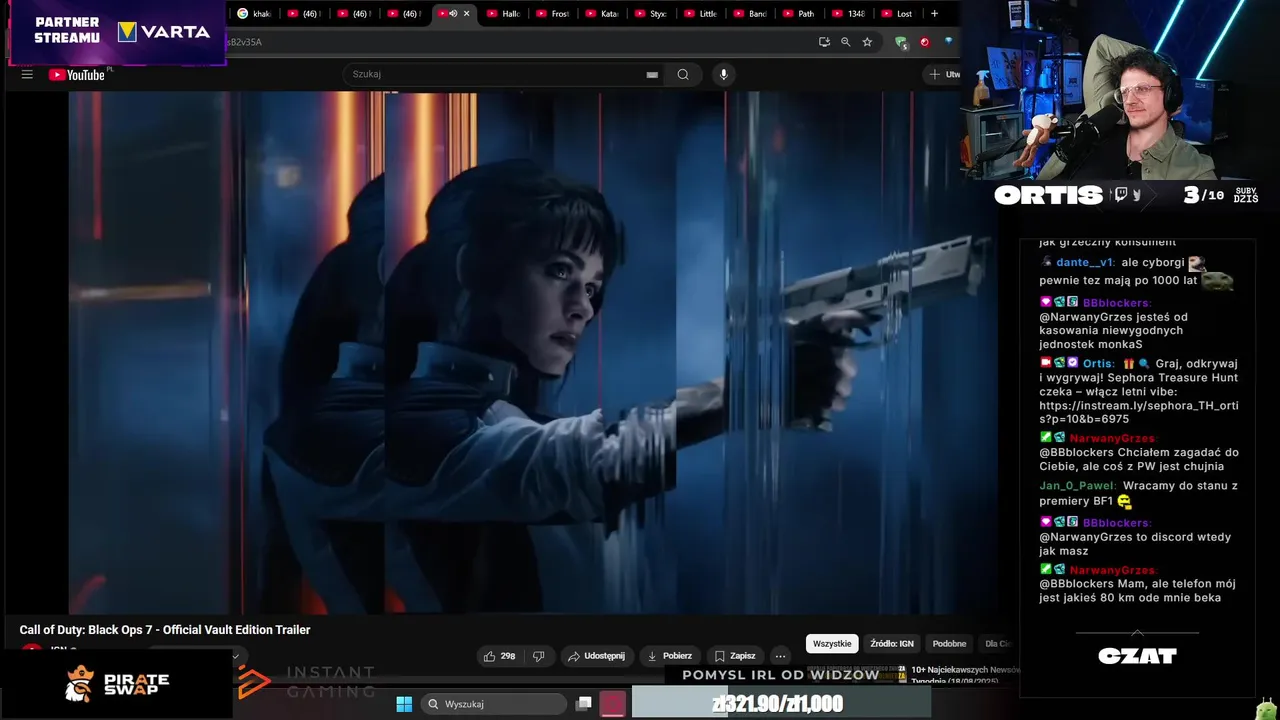Click the Twitter icon next to ORTIS
The height and width of the screenshot is (720, 1280).
click(1137, 195)
